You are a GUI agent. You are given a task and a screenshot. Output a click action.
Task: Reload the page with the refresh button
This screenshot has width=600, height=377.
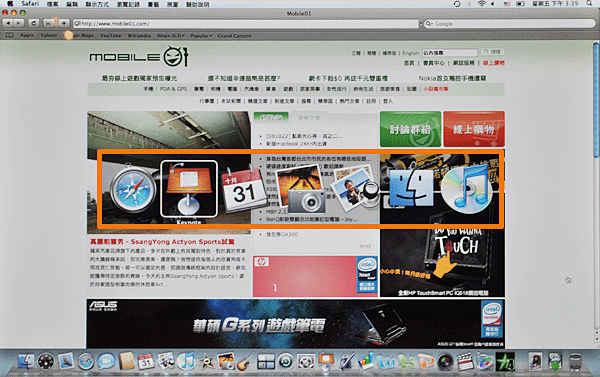(34, 23)
